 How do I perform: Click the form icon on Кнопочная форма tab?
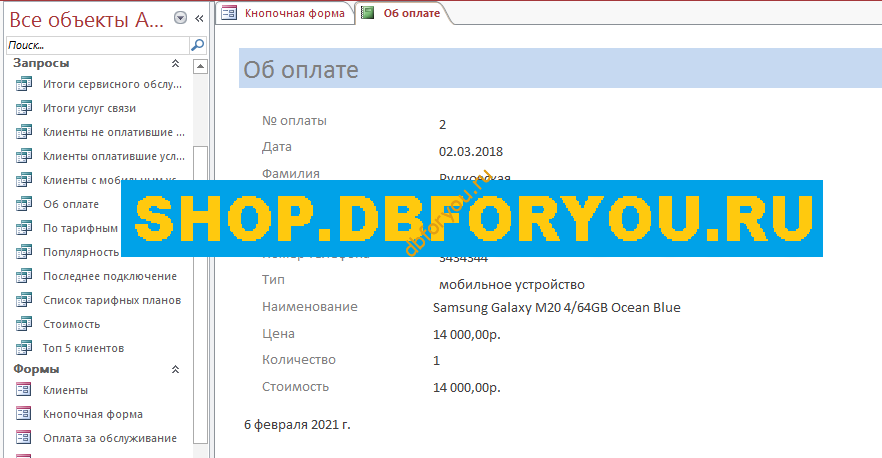tap(230, 13)
